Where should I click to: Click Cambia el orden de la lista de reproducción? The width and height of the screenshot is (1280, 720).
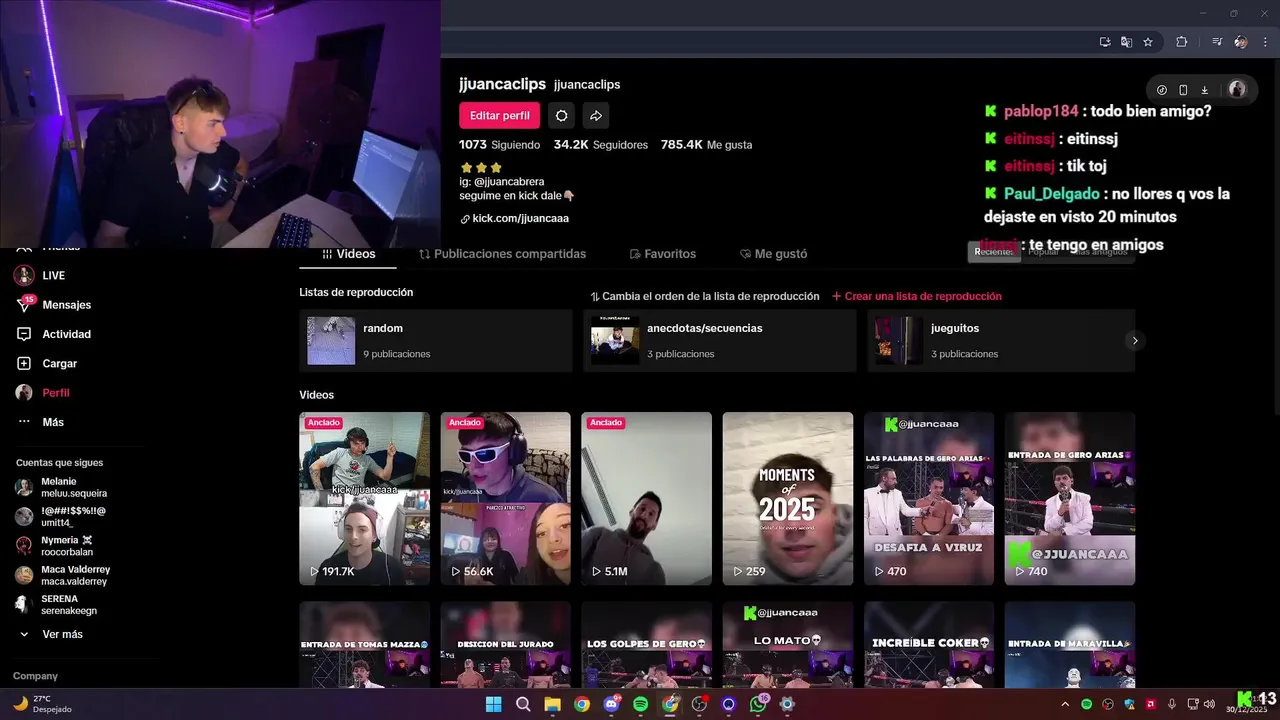coord(705,296)
